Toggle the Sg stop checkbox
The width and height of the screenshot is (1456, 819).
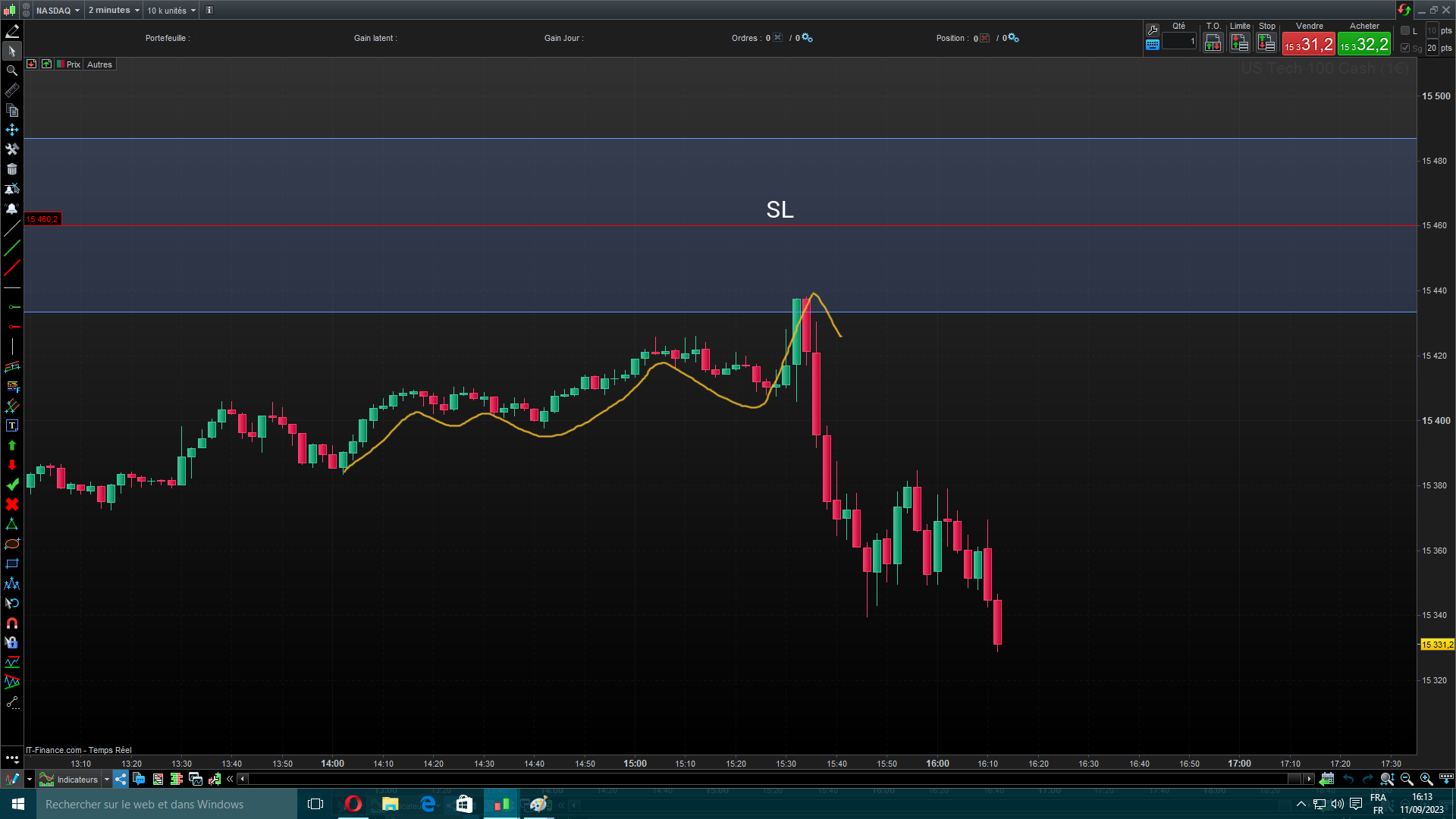coord(1405,48)
